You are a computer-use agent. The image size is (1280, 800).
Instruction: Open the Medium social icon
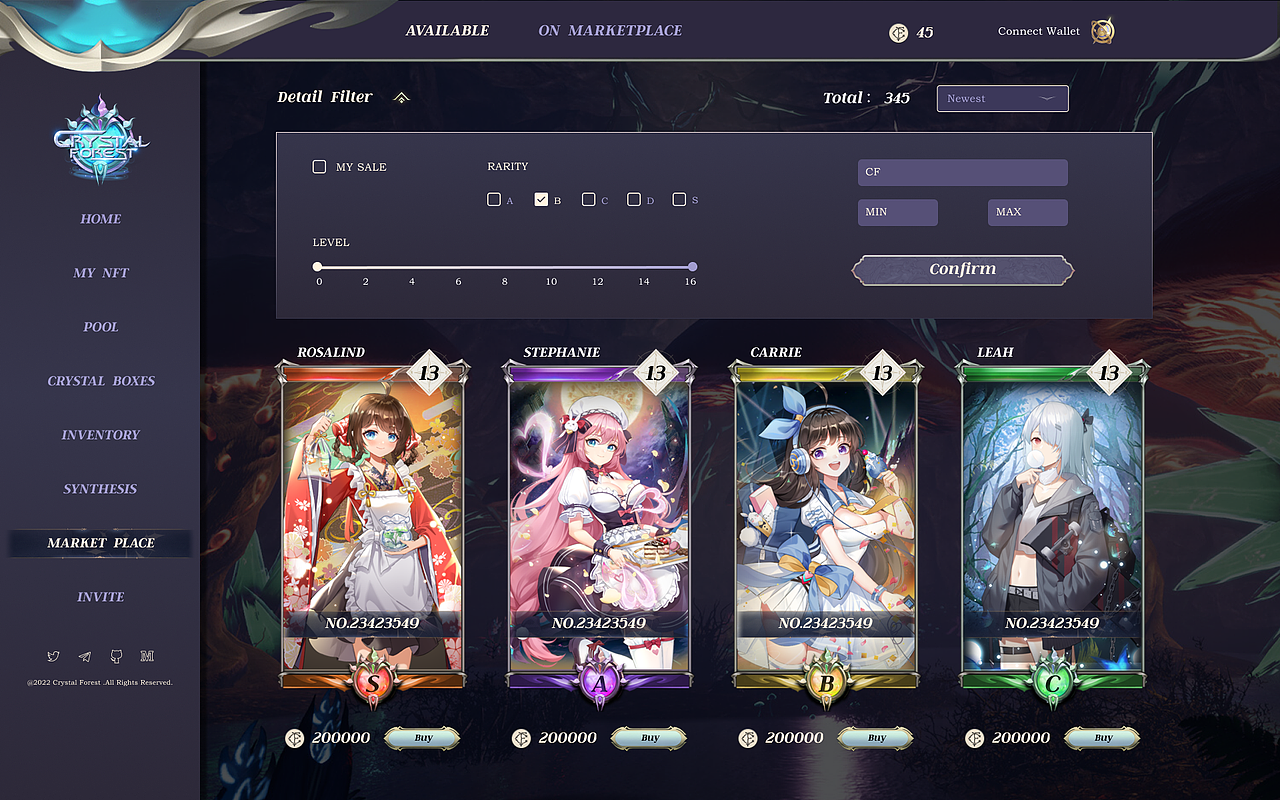tap(147, 656)
